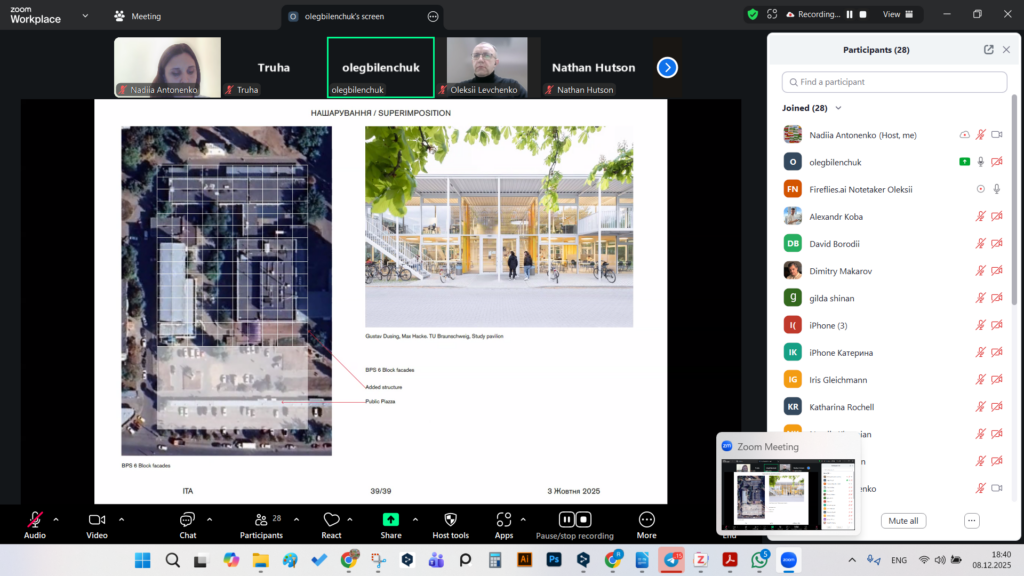1024x576 pixels.
Task: Toggle the Video camera on or off
Action: click(97, 519)
